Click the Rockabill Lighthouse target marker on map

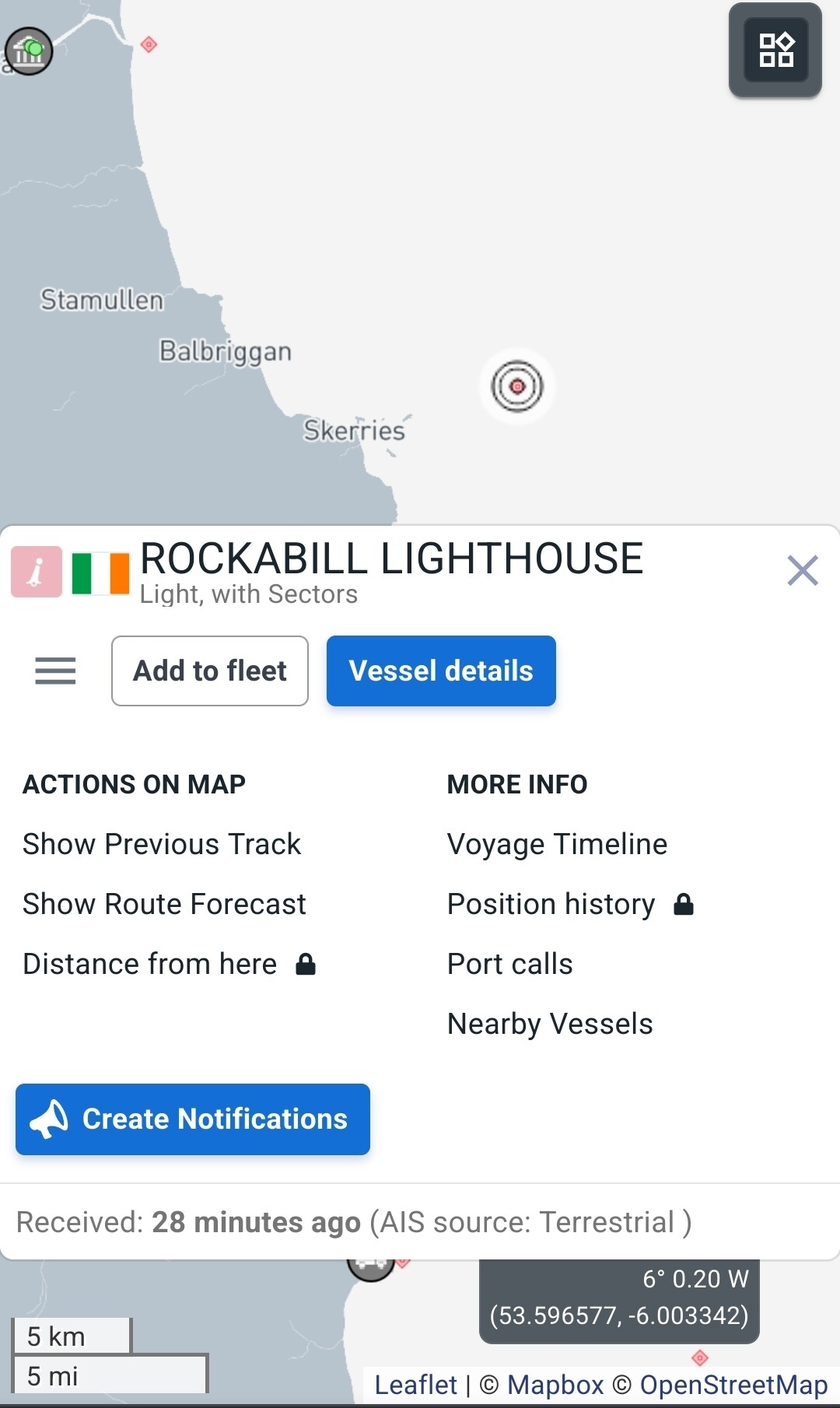click(x=517, y=386)
